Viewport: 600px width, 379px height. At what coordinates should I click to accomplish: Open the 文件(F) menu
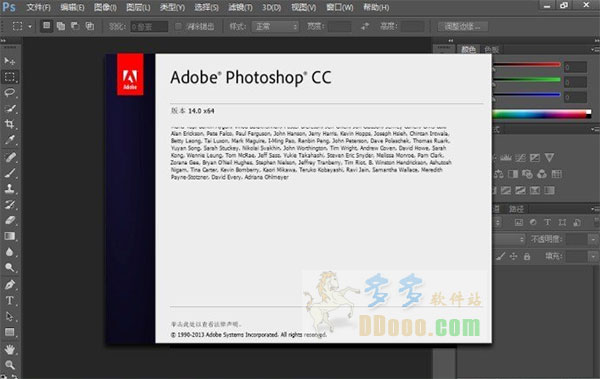point(38,7)
